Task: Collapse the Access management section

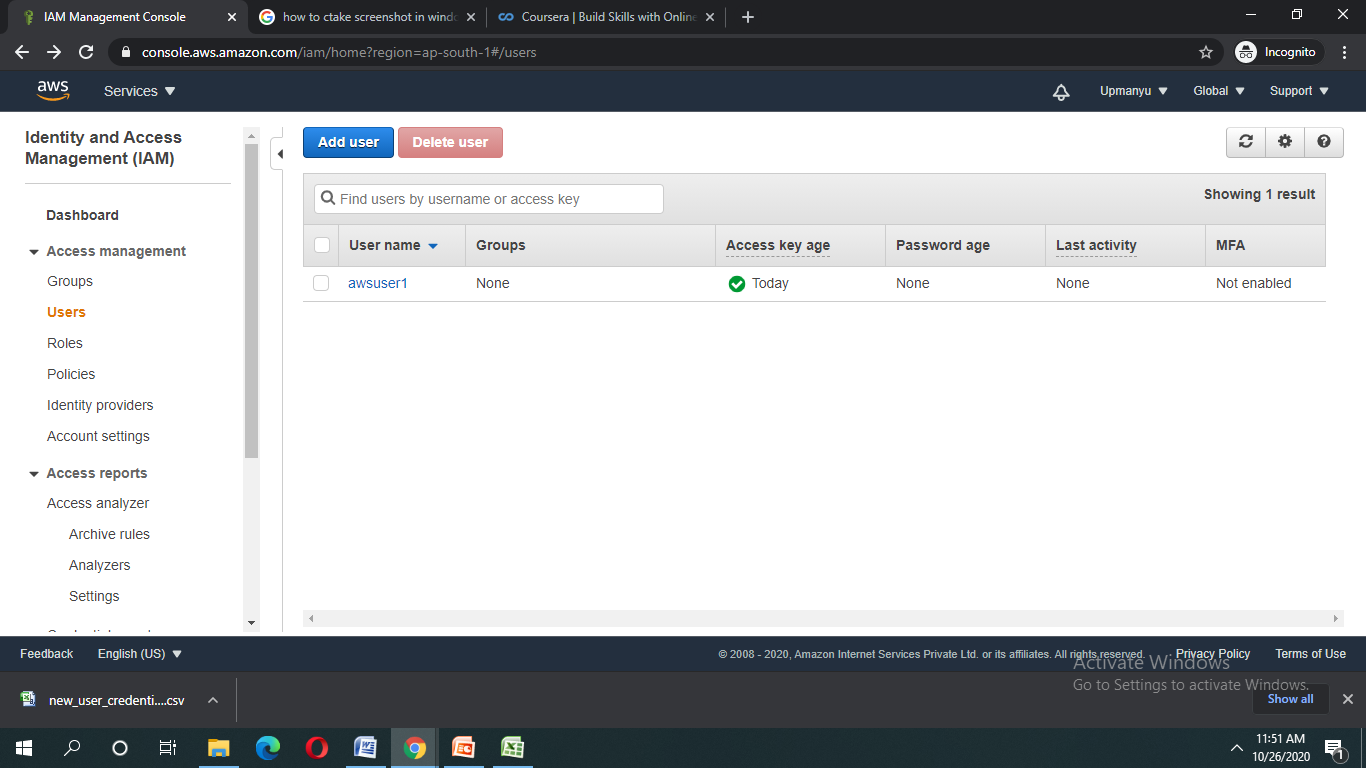Action: [x=34, y=252]
